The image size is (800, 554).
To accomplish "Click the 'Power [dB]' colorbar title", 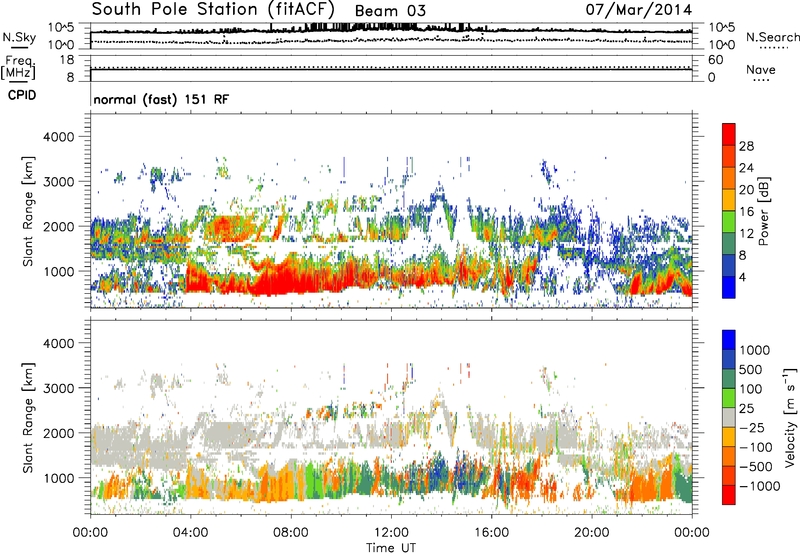I will 764,211.
